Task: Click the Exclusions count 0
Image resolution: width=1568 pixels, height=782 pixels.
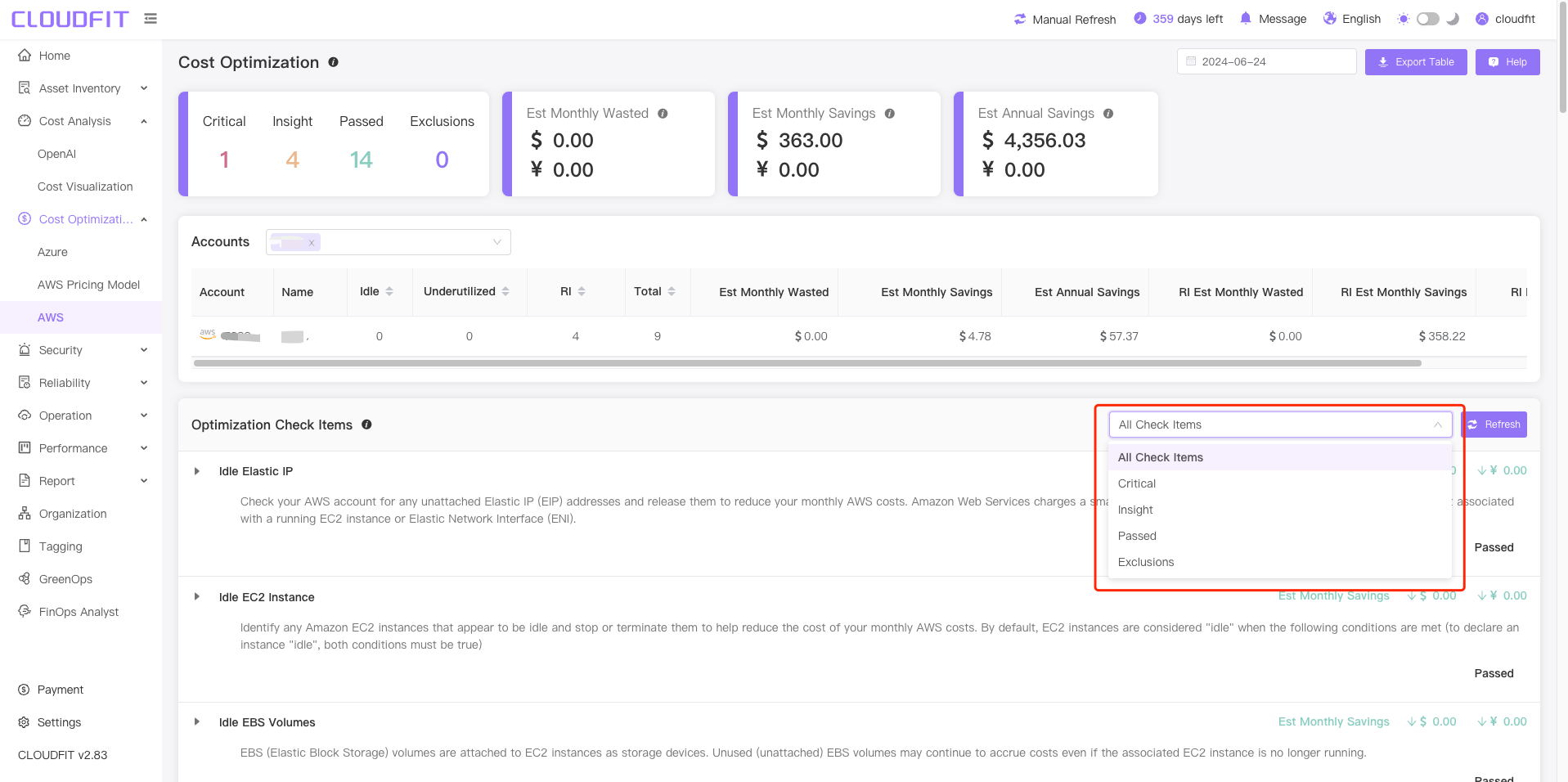Action: [442, 160]
